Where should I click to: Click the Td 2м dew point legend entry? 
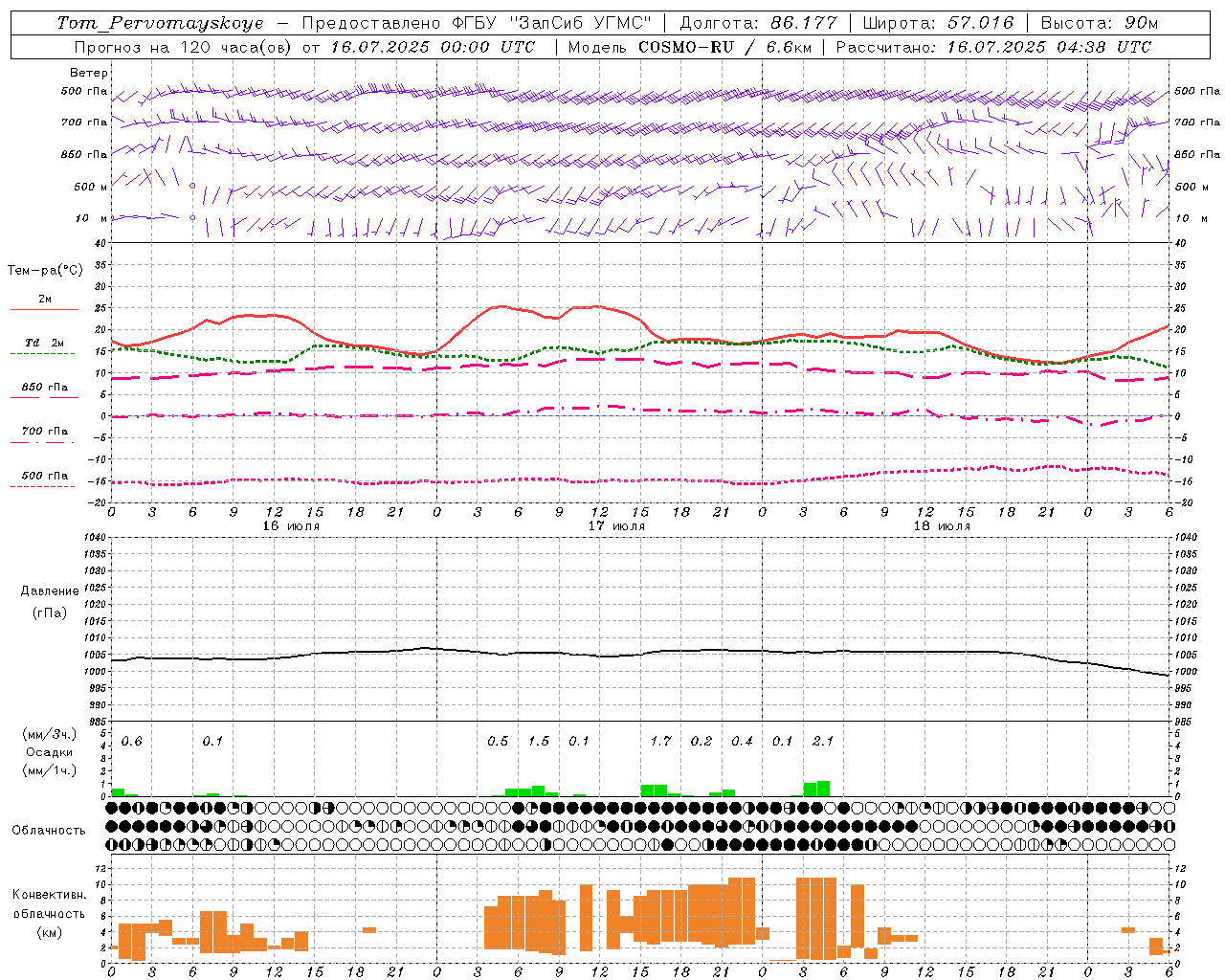click(x=45, y=344)
